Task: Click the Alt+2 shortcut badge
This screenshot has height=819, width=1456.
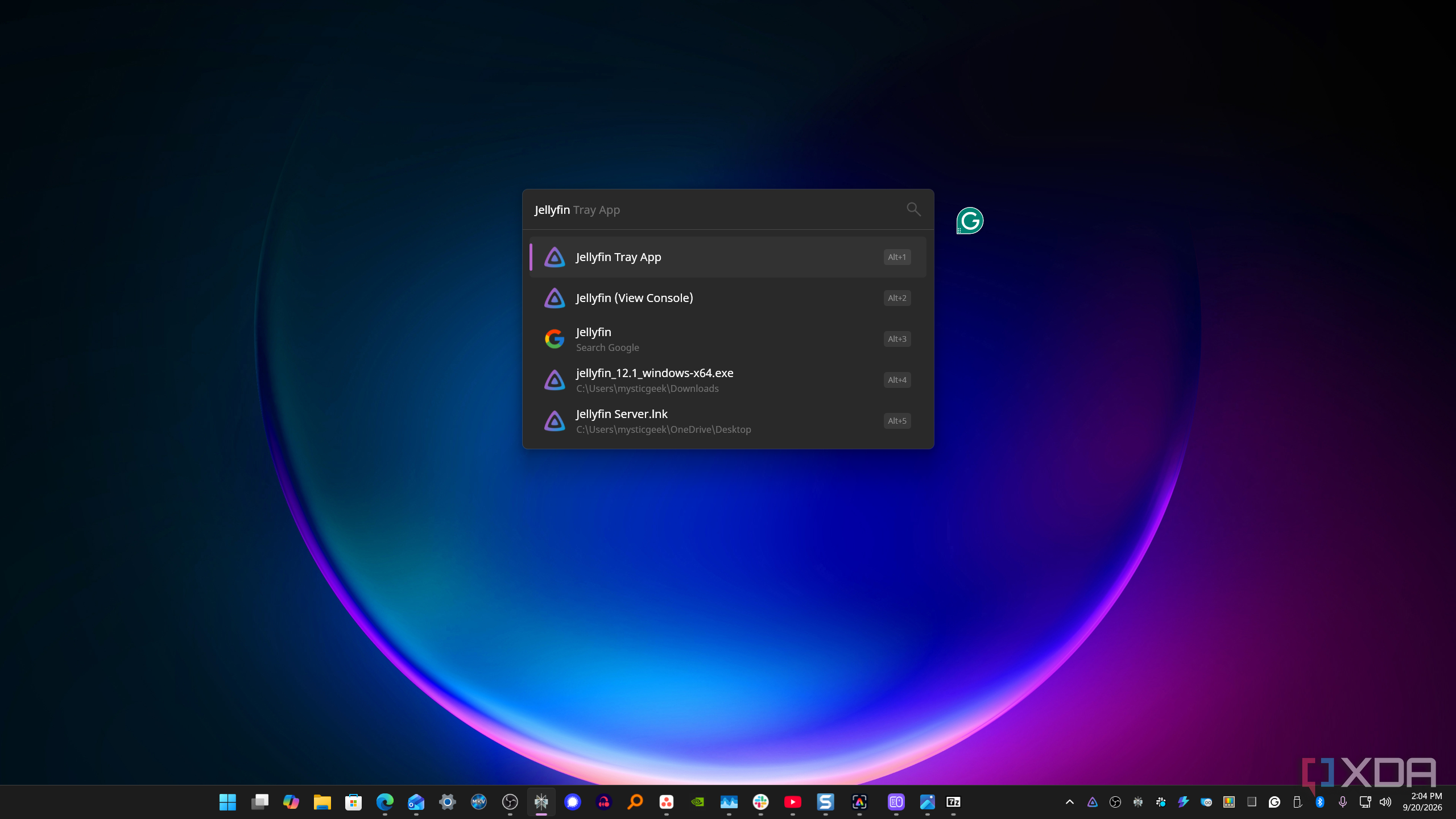Action: tap(897, 298)
